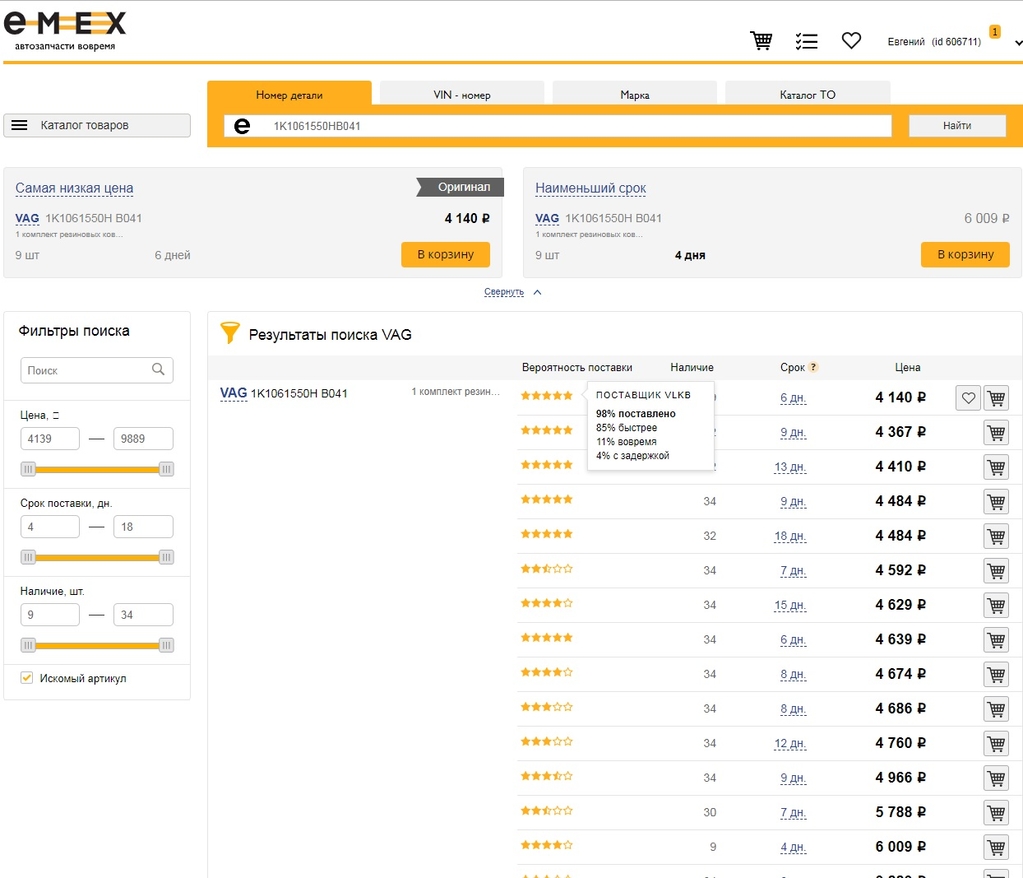Click the Цена sort icon in filters
The width and height of the screenshot is (1023, 878).
55,416
